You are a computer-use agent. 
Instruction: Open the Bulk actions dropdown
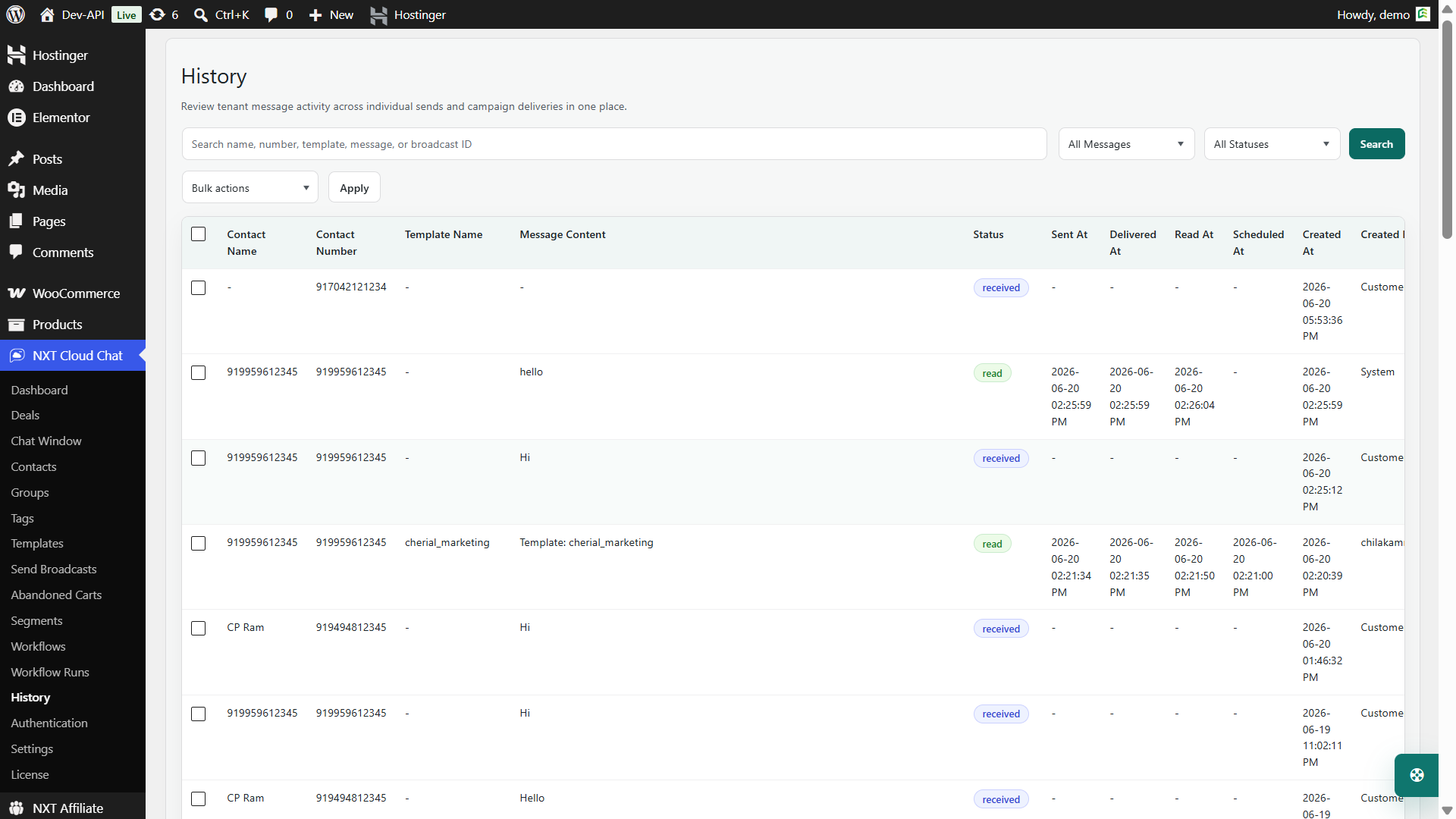(x=250, y=188)
